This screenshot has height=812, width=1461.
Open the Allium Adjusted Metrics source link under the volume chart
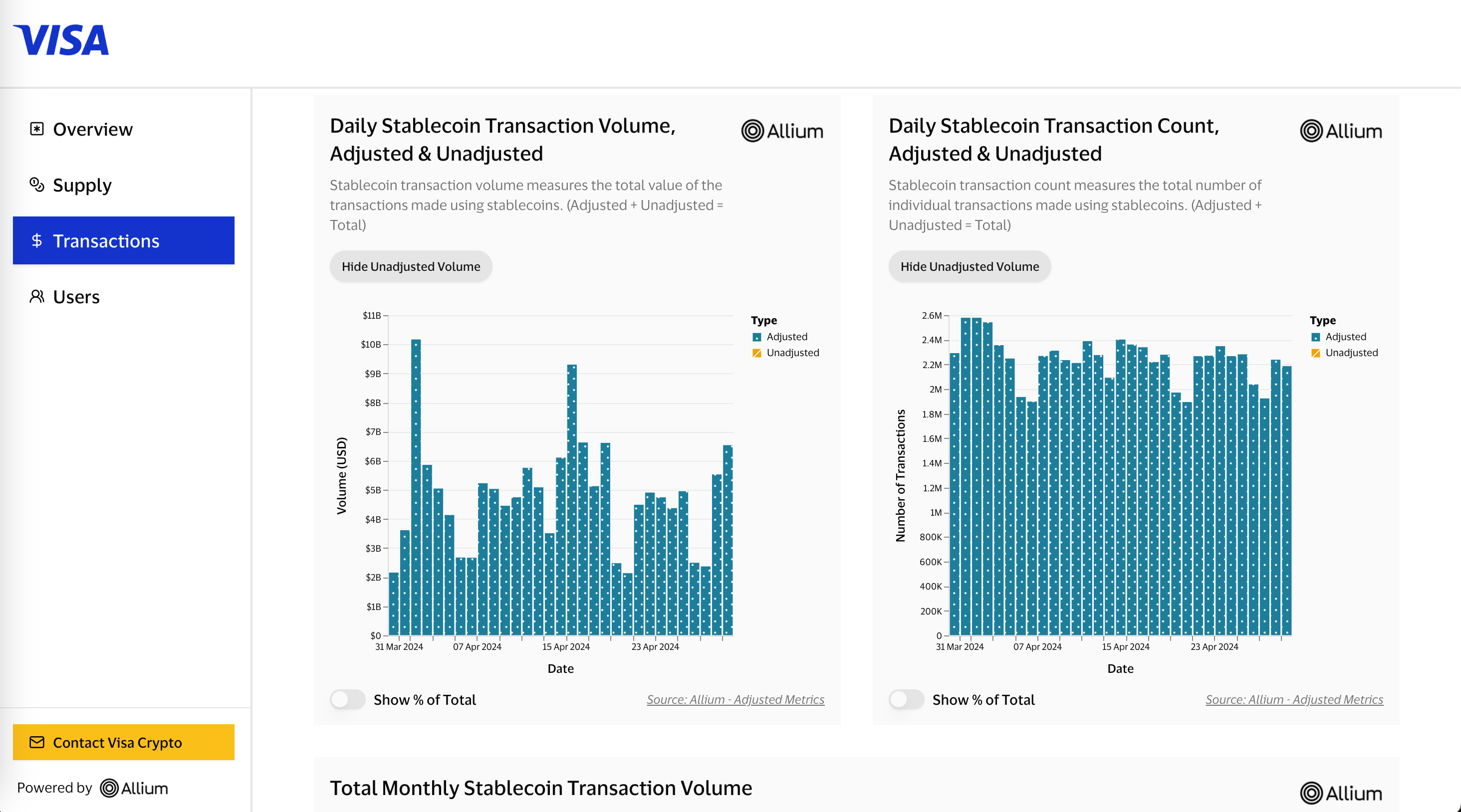[735, 699]
